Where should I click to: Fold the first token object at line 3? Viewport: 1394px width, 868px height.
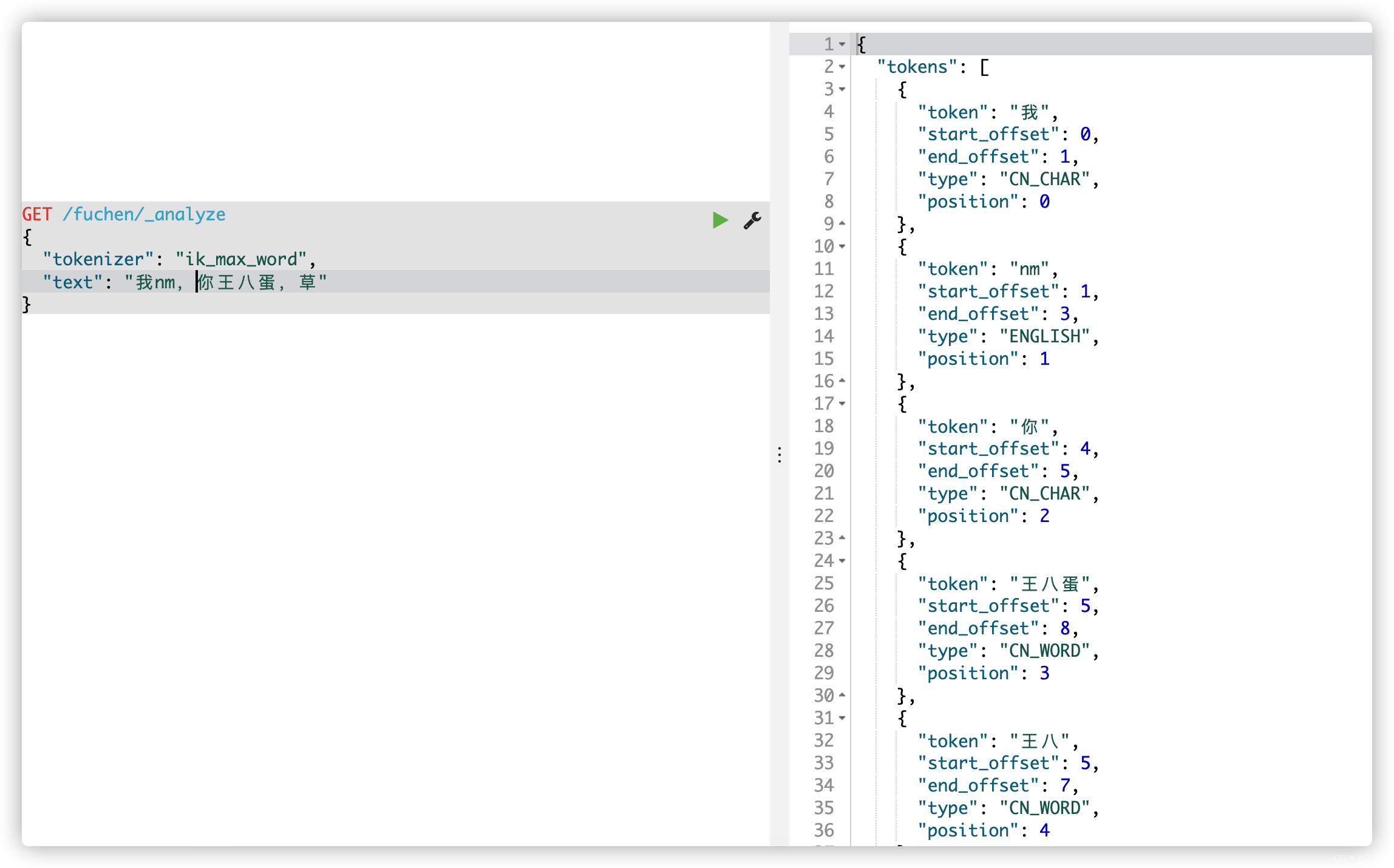(x=842, y=89)
